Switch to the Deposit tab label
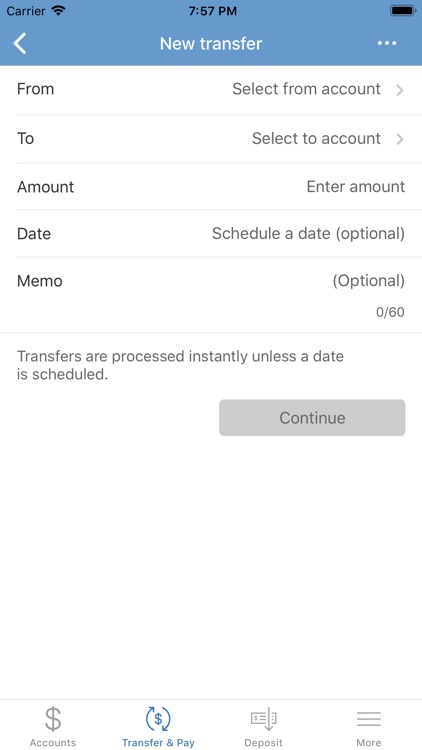Screen dimensions: 422x750 coord(264,742)
